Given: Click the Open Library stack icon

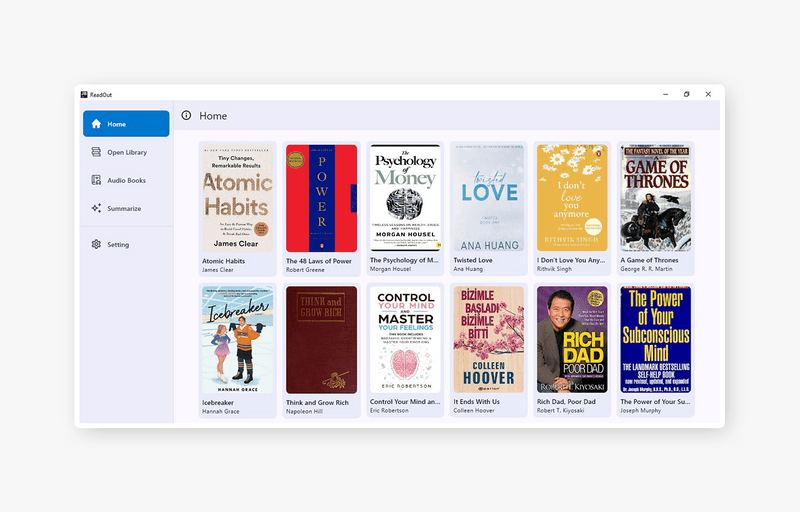Looking at the screenshot, I should 96,152.
